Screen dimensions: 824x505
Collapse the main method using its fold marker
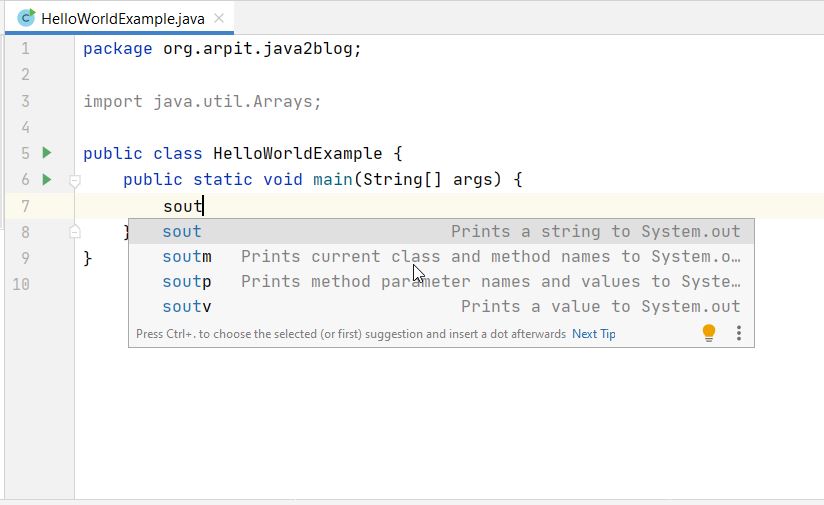click(x=74, y=181)
